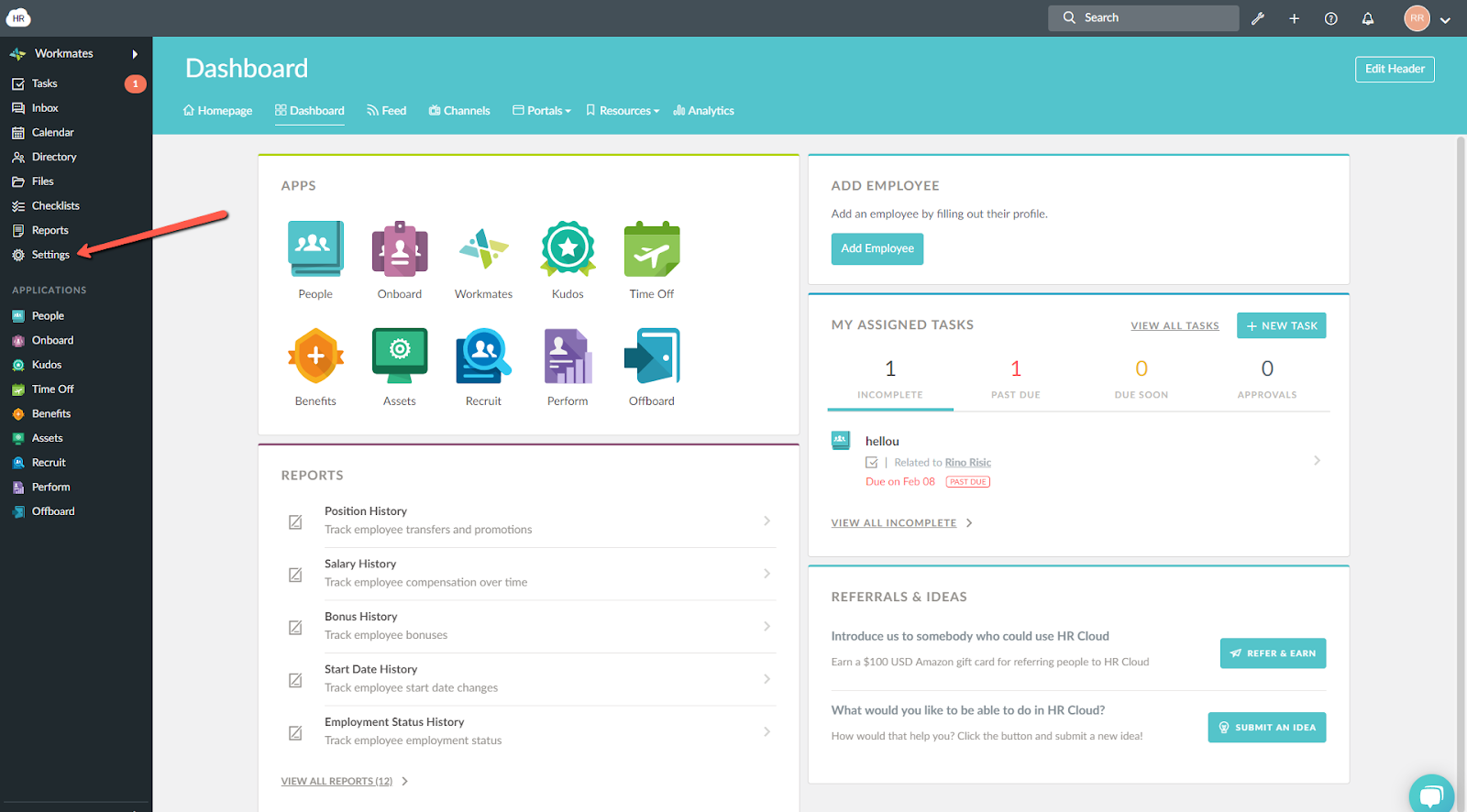Select the Dashboard tab

[310, 111]
